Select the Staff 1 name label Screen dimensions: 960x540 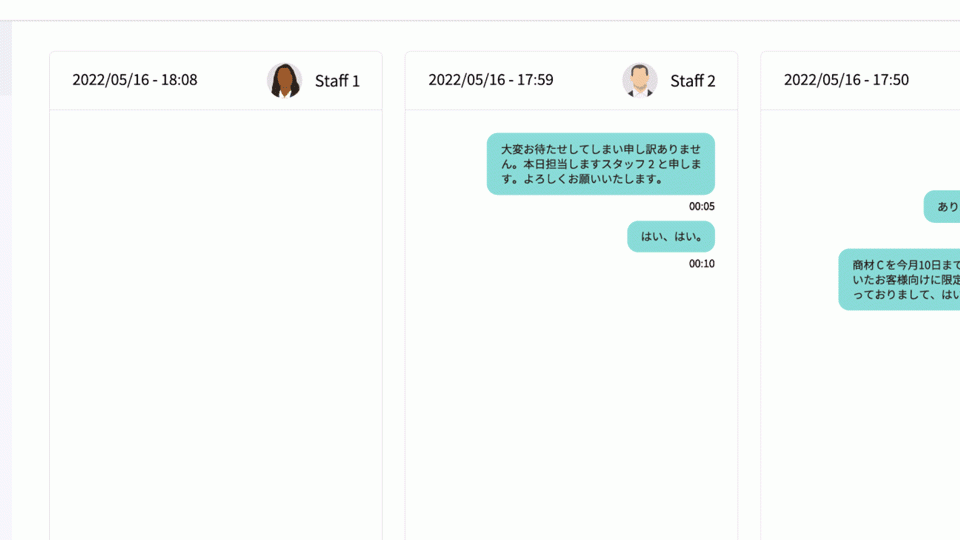(x=337, y=81)
